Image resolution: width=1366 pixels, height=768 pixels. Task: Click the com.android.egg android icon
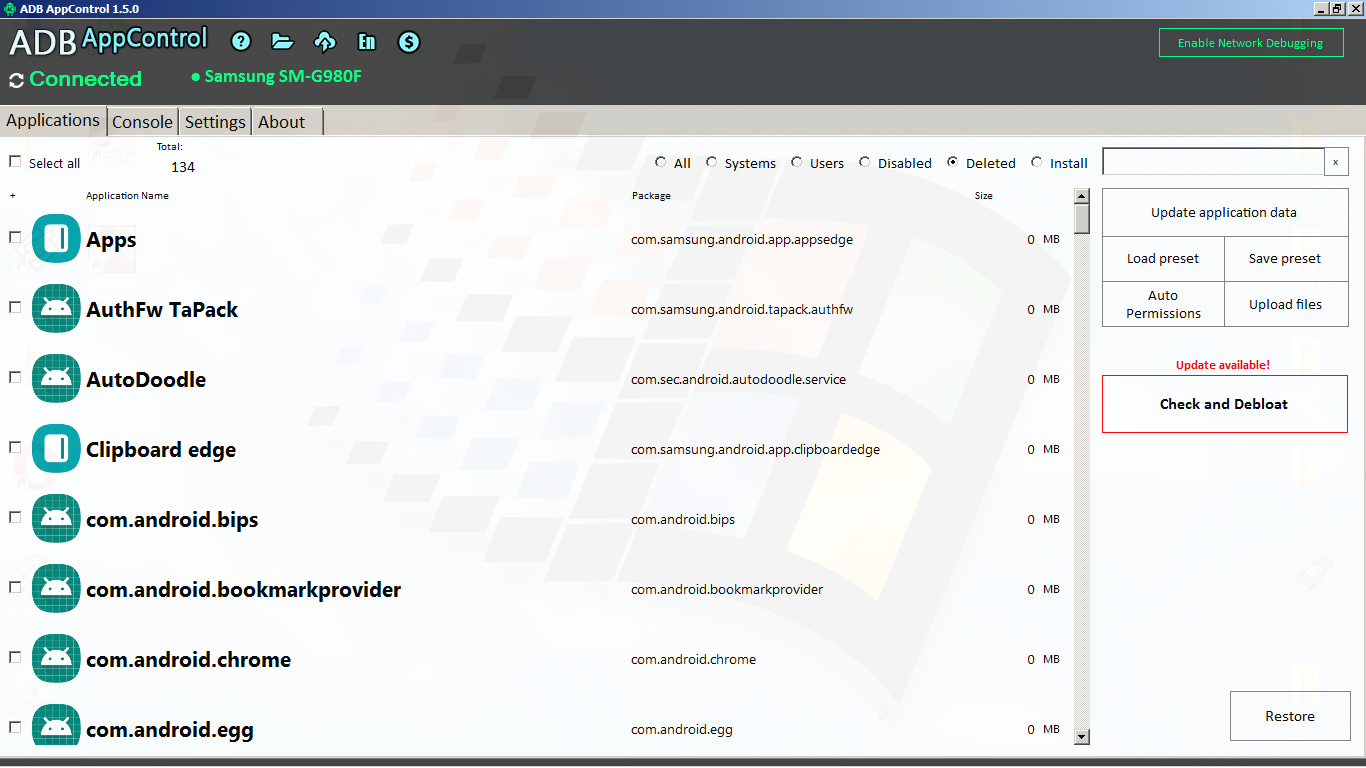(x=56, y=724)
